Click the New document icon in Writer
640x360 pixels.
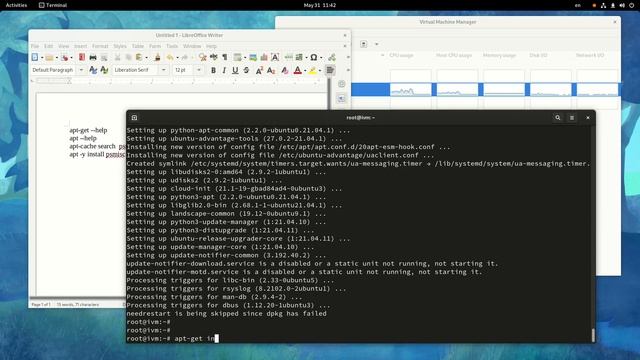coord(35,58)
